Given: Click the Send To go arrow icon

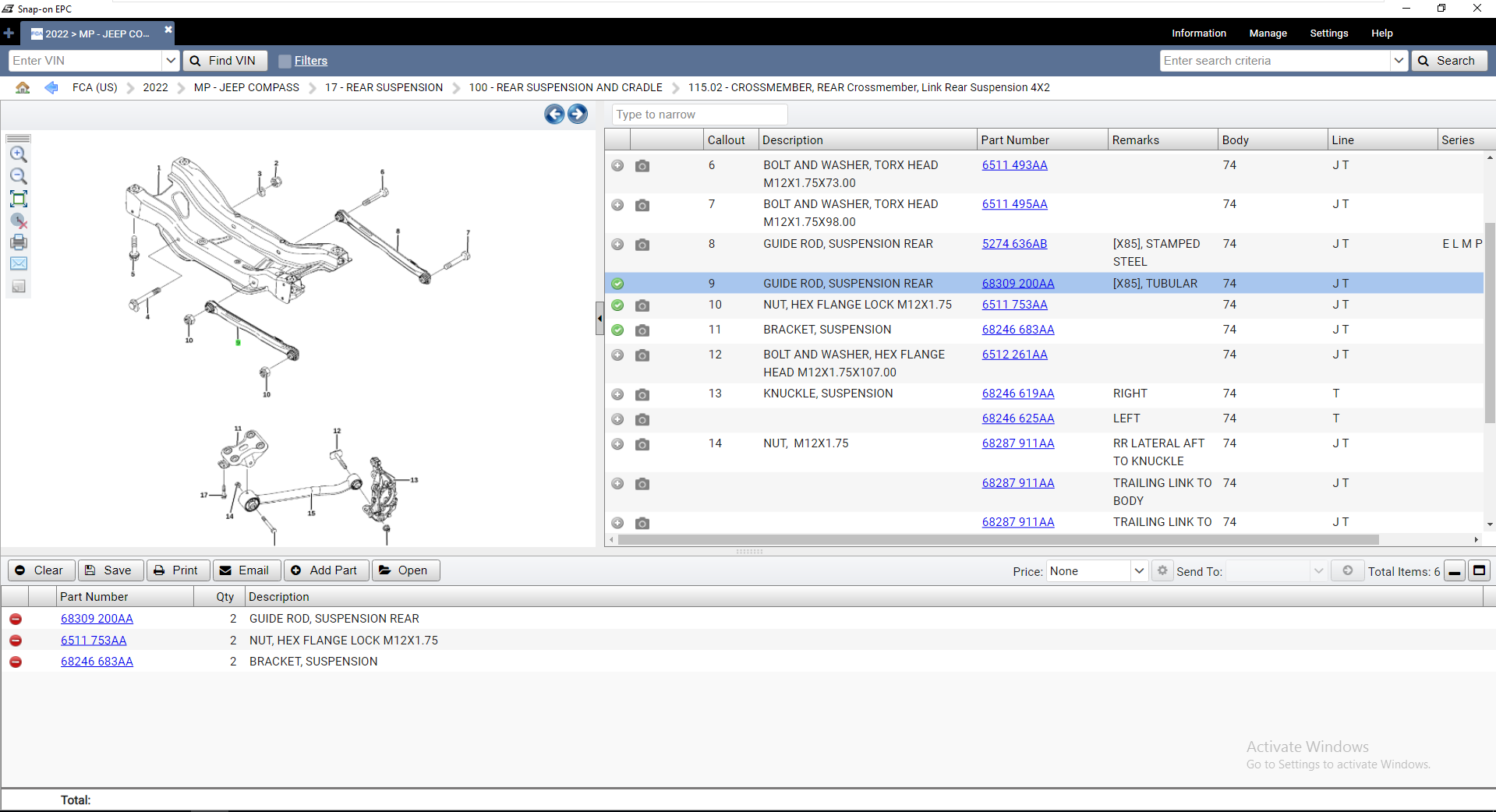Looking at the screenshot, I should coord(1347,570).
